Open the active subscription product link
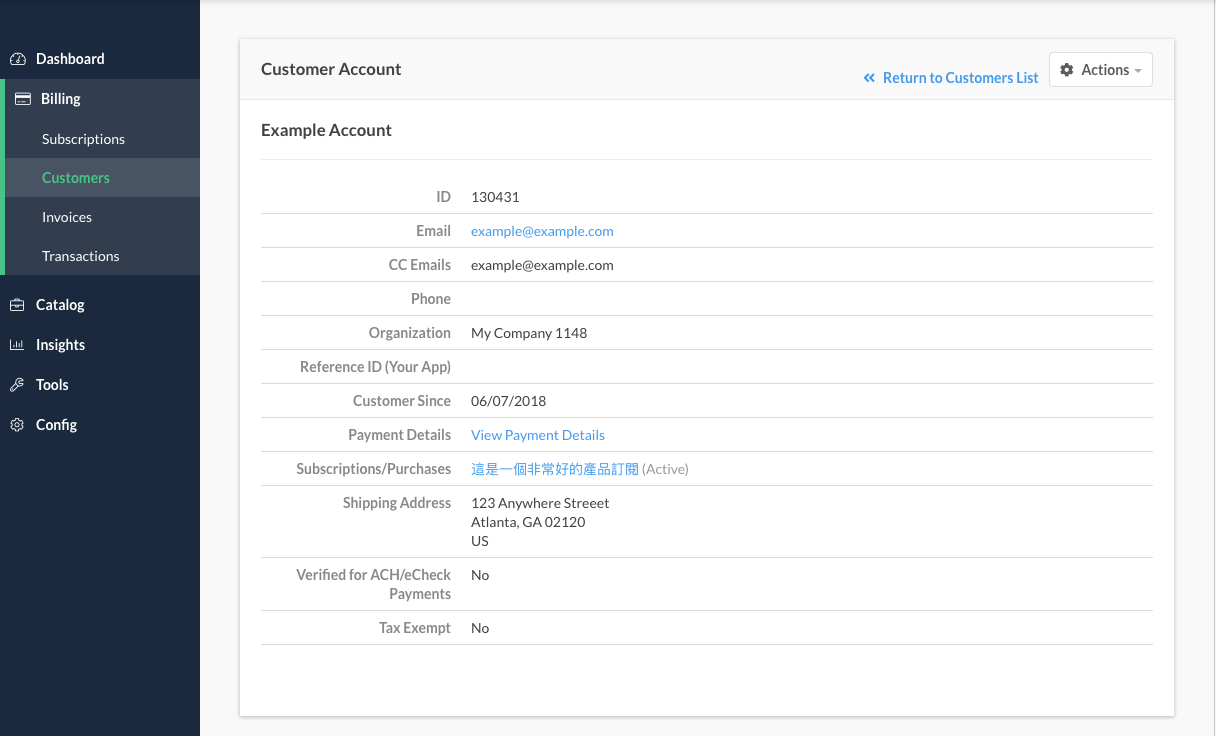This screenshot has width=1216, height=736. click(554, 469)
